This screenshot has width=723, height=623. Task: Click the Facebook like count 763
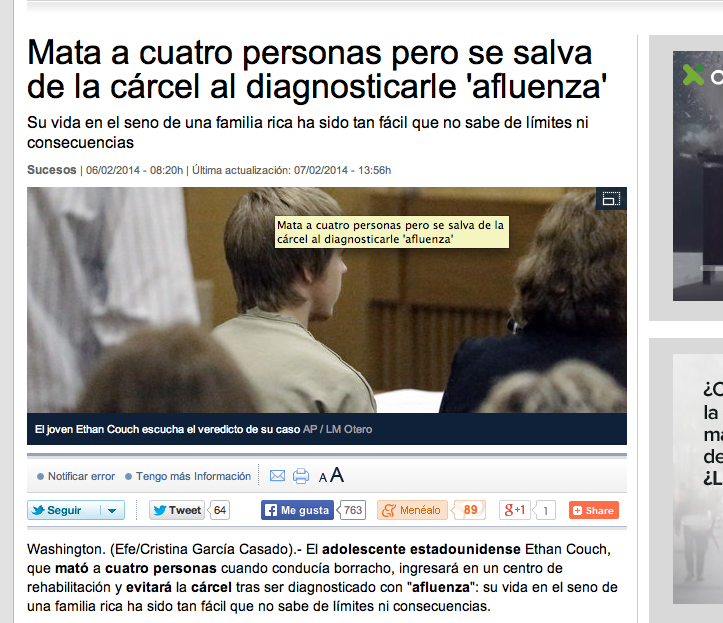(353, 510)
